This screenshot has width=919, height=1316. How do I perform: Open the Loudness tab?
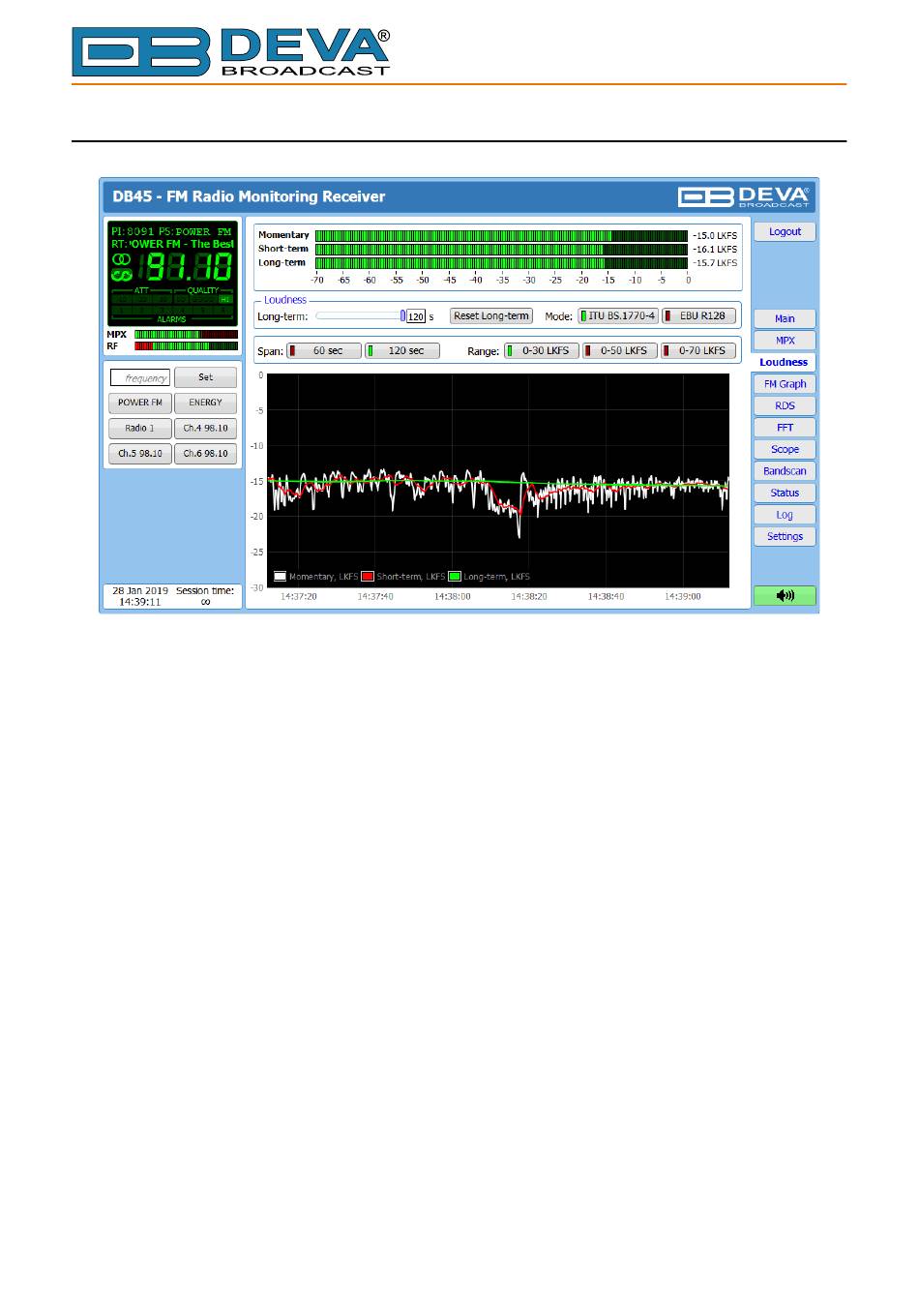[x=784, y=363]
